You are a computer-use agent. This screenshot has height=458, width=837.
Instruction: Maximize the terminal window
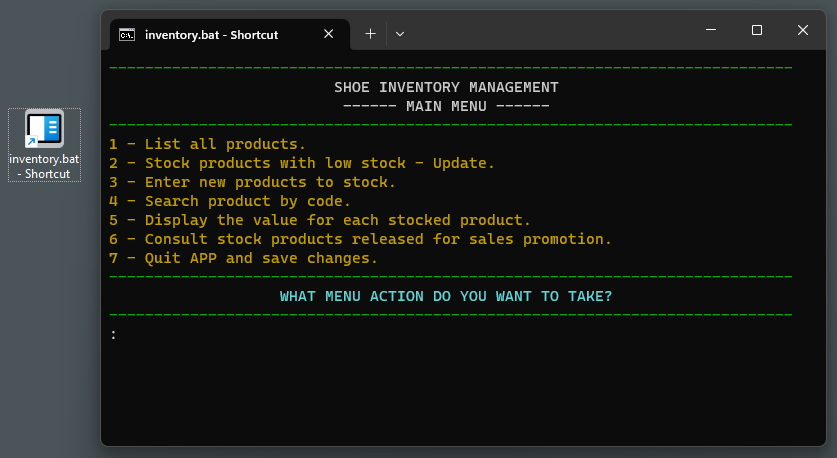coord(757,30)
